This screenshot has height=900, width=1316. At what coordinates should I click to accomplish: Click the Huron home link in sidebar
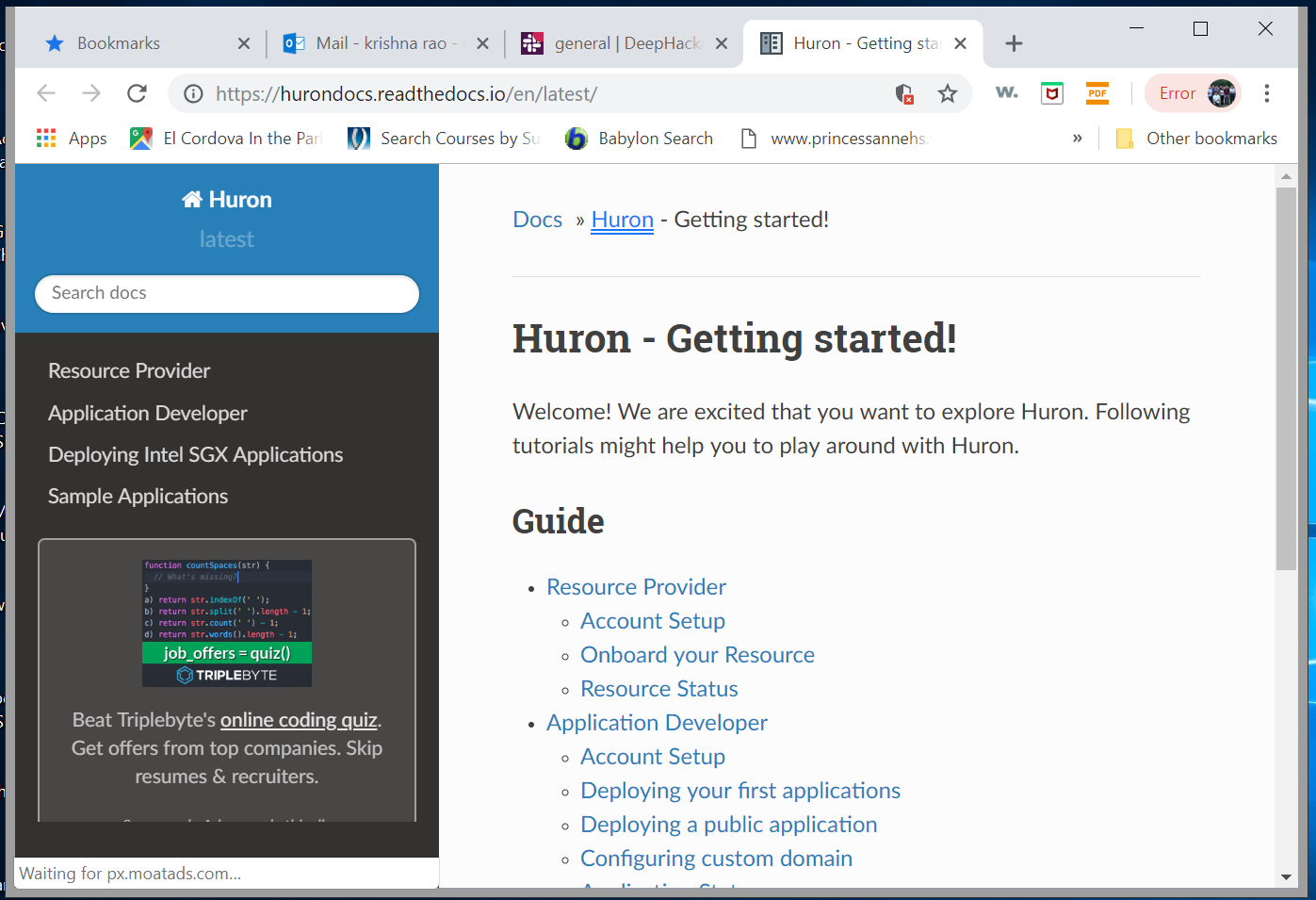coord(227,200)
